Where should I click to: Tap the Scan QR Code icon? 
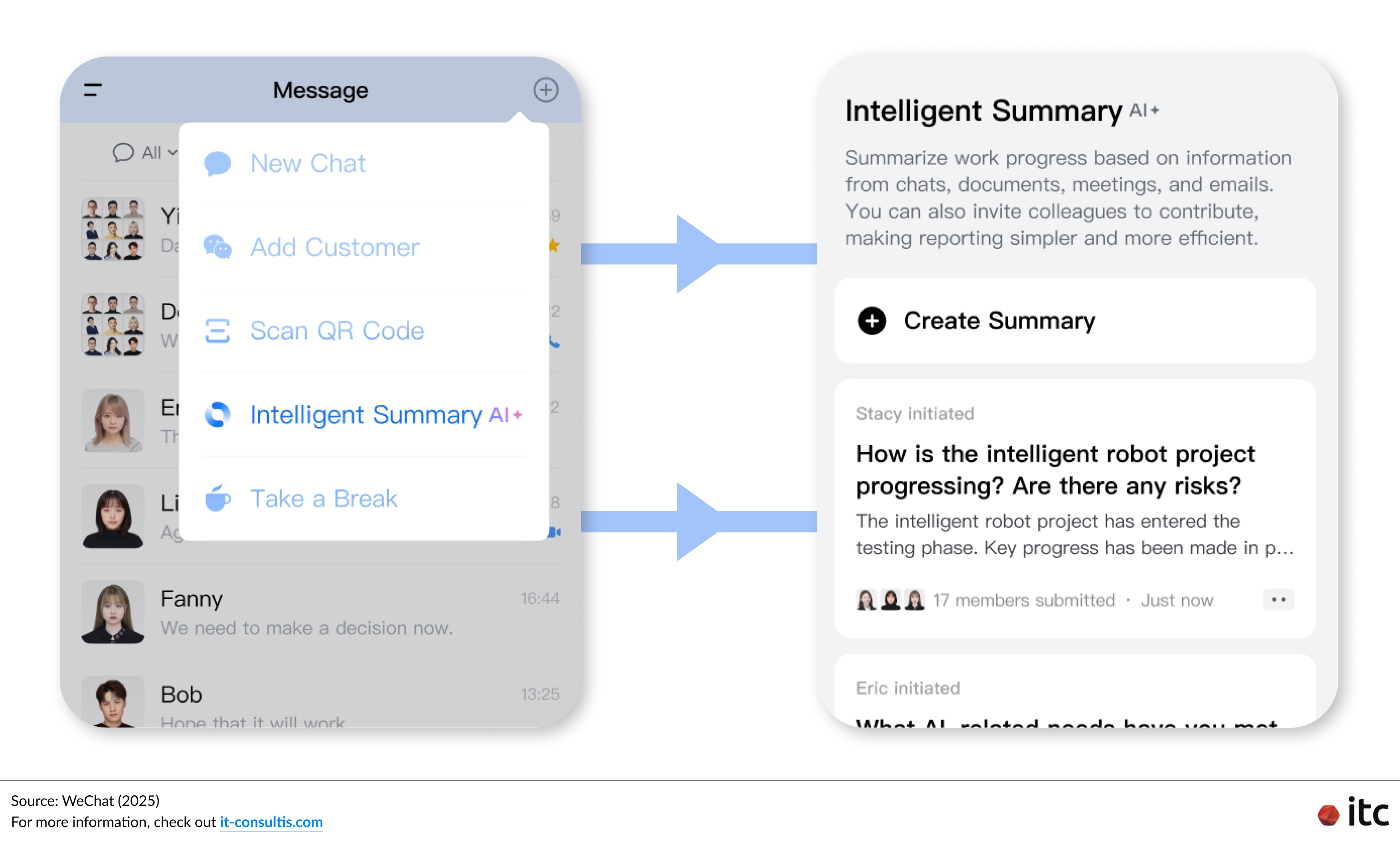[x=217, y=331]
